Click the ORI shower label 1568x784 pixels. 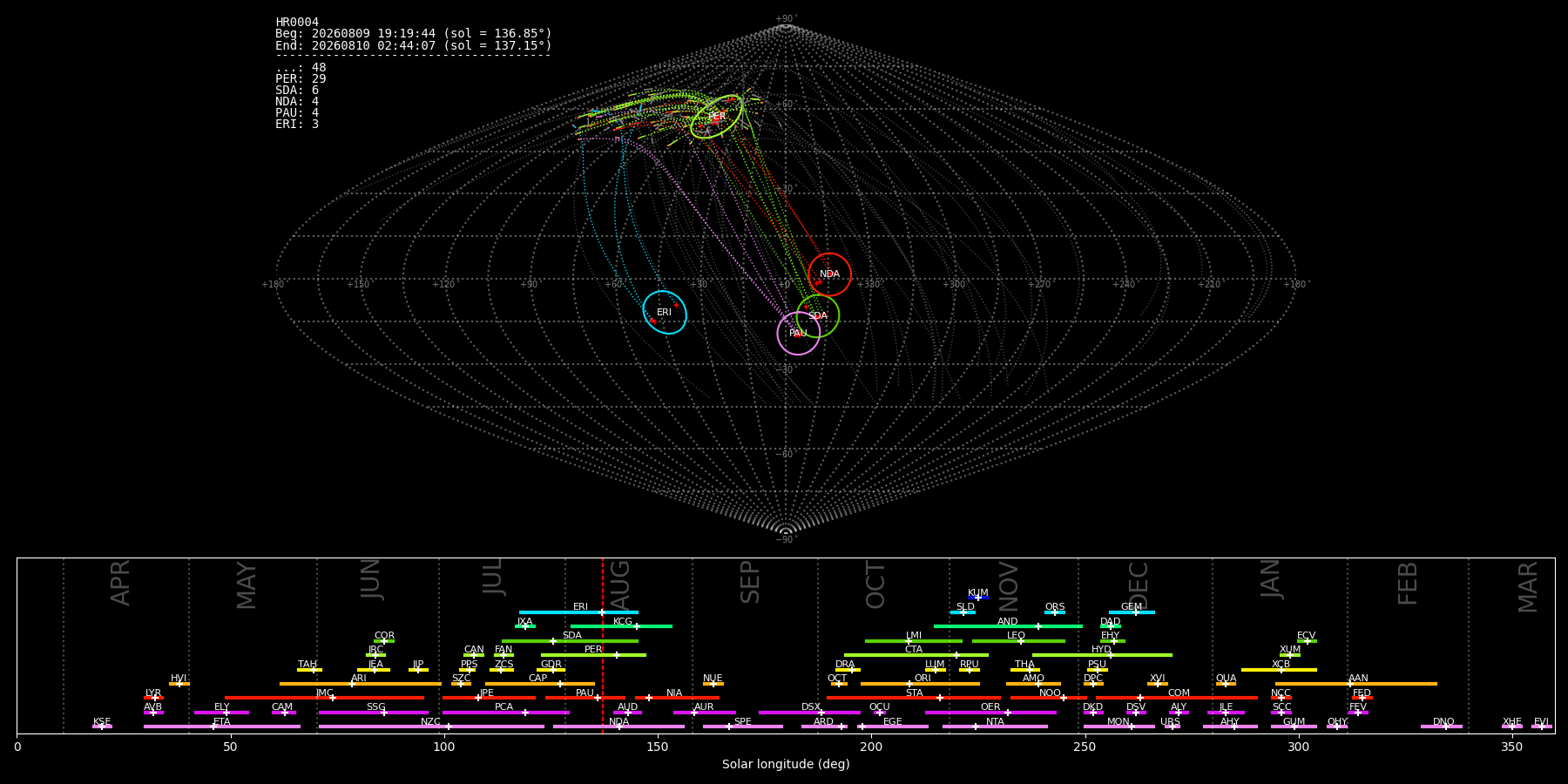click(923, 678)
